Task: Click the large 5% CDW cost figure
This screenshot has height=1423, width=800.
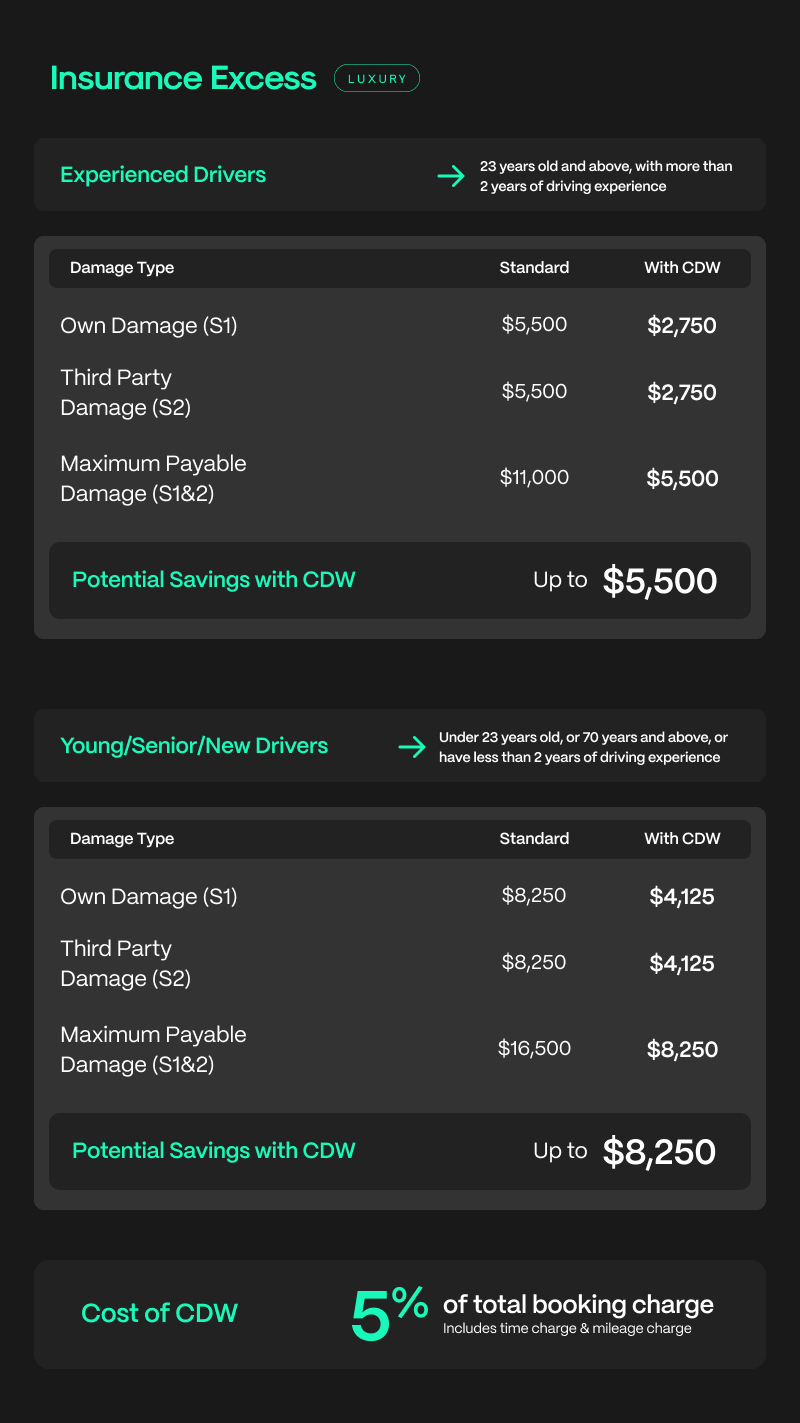Action: (x=389, y=1314)
